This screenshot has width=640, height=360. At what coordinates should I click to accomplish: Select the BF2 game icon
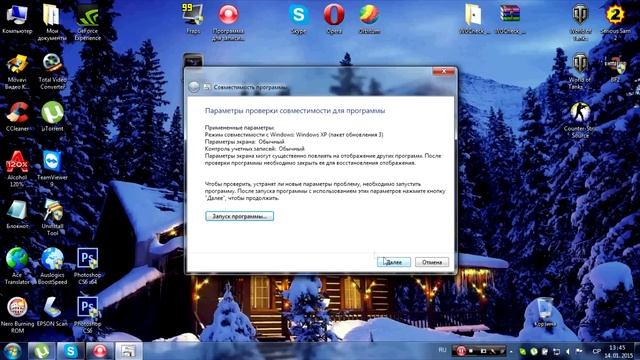[x=616, y=68]
